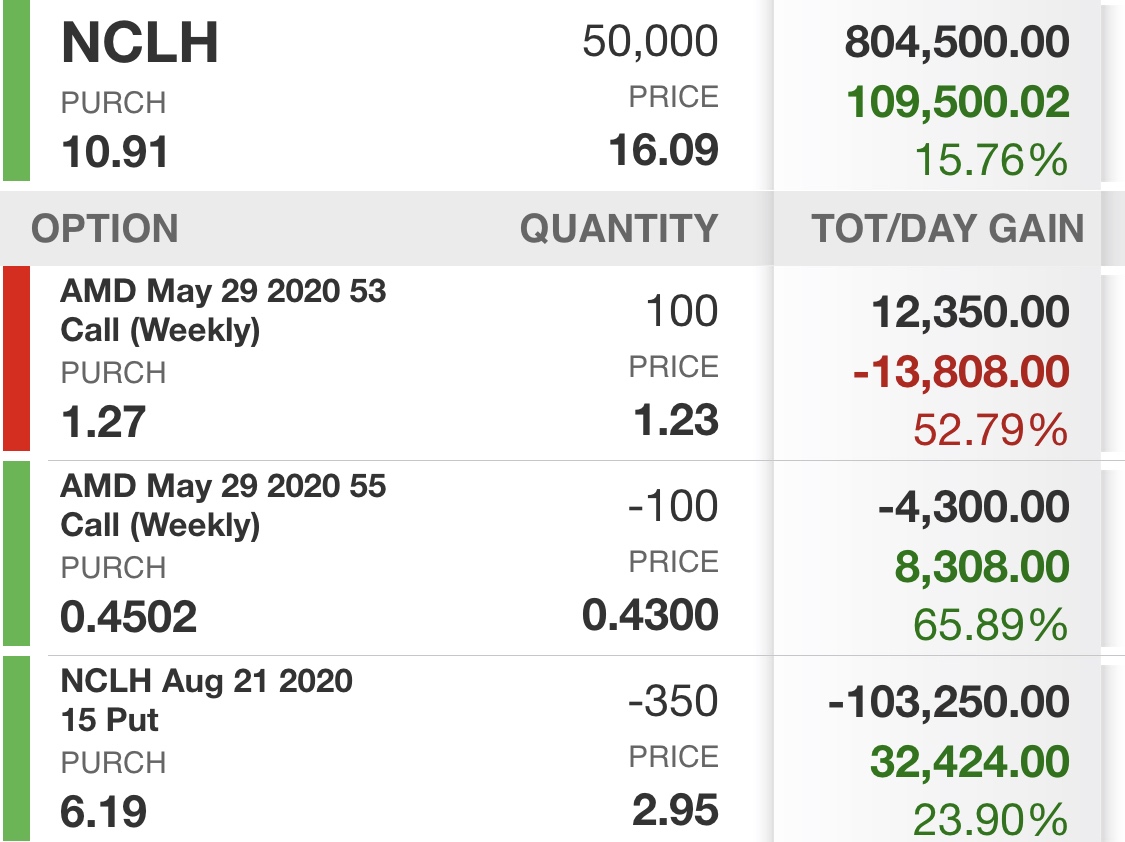Tap the 8,308.00 gain value
This screenshot has height=842, width=1125.
(x=982, y=567)
